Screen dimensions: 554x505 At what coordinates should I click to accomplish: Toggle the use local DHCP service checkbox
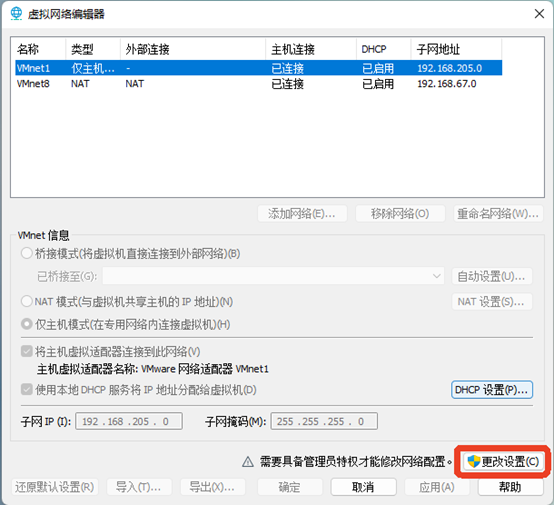[27, 389]
